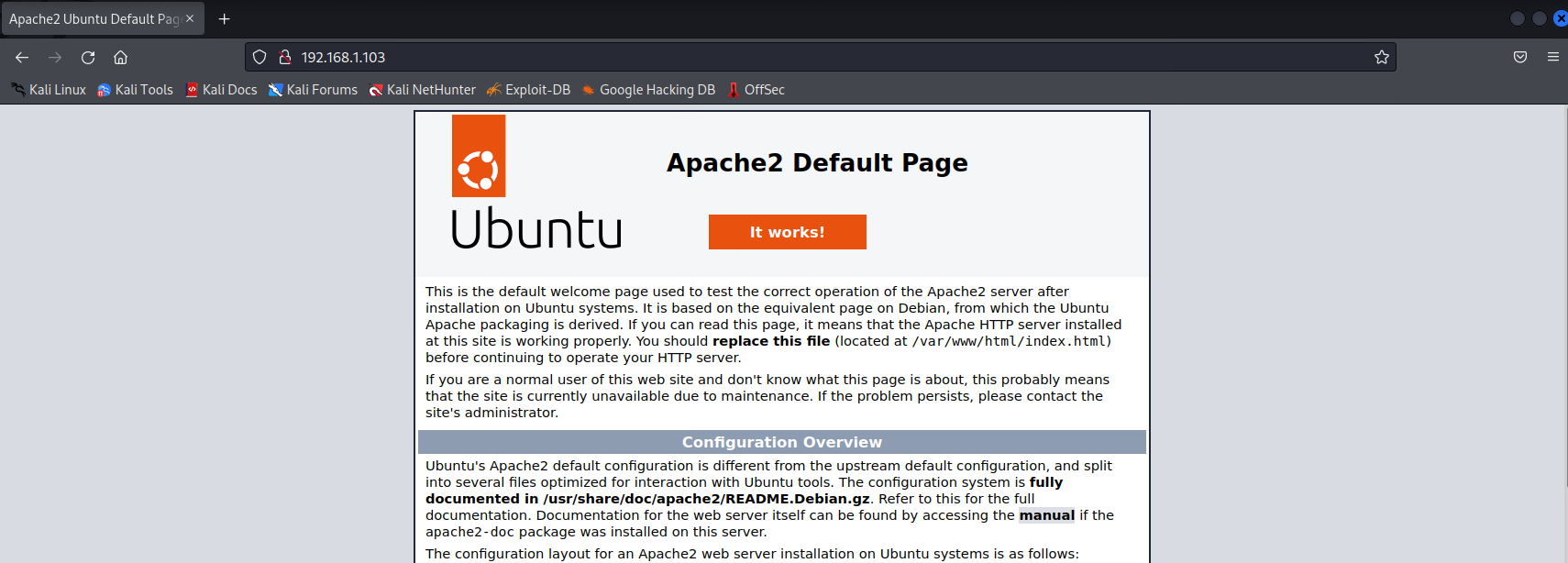The width and height of the screenshot is (1568, 563).
Task: Open the Kali Forums bookmark
Action: tap(313, 90)
